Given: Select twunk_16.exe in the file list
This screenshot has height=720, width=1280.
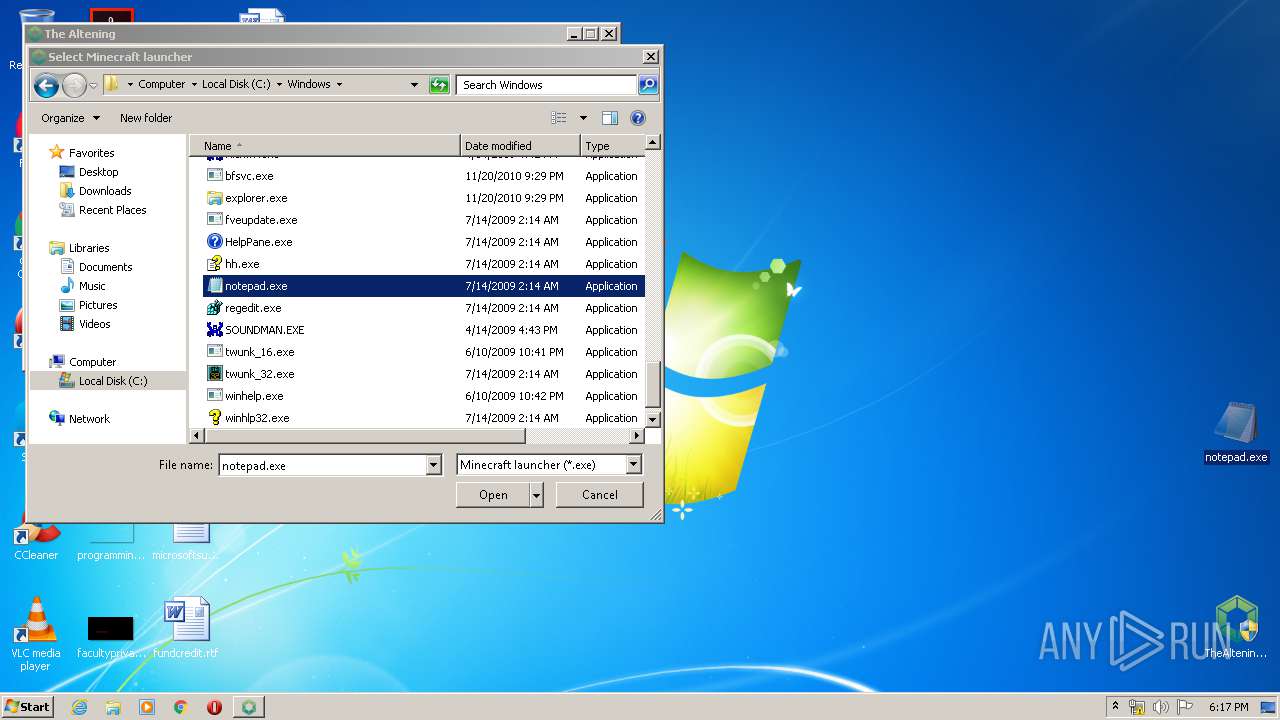Looking at the screenshot, I should click(260, 352).
